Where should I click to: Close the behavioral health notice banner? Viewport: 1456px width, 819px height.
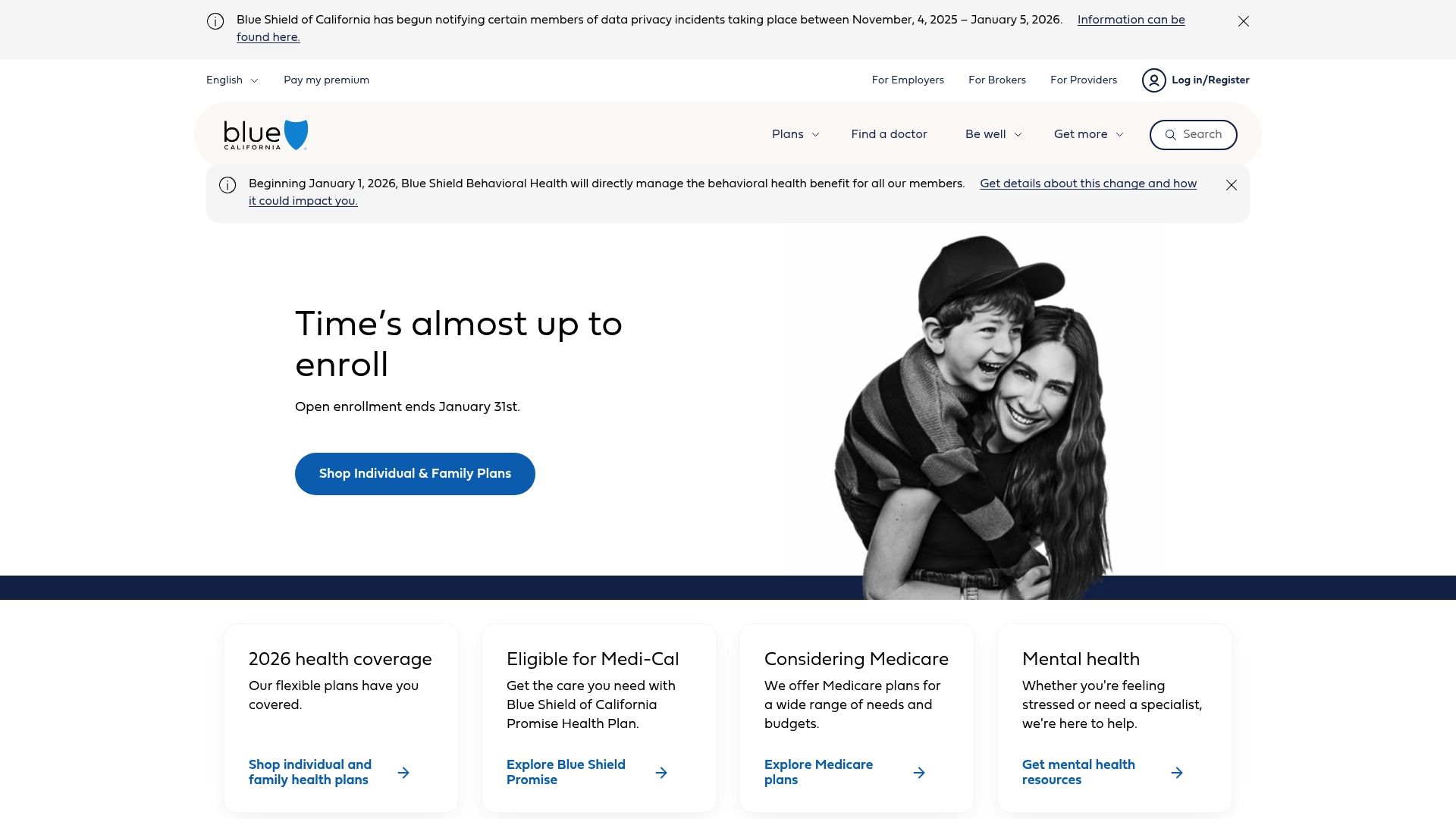1232,185
